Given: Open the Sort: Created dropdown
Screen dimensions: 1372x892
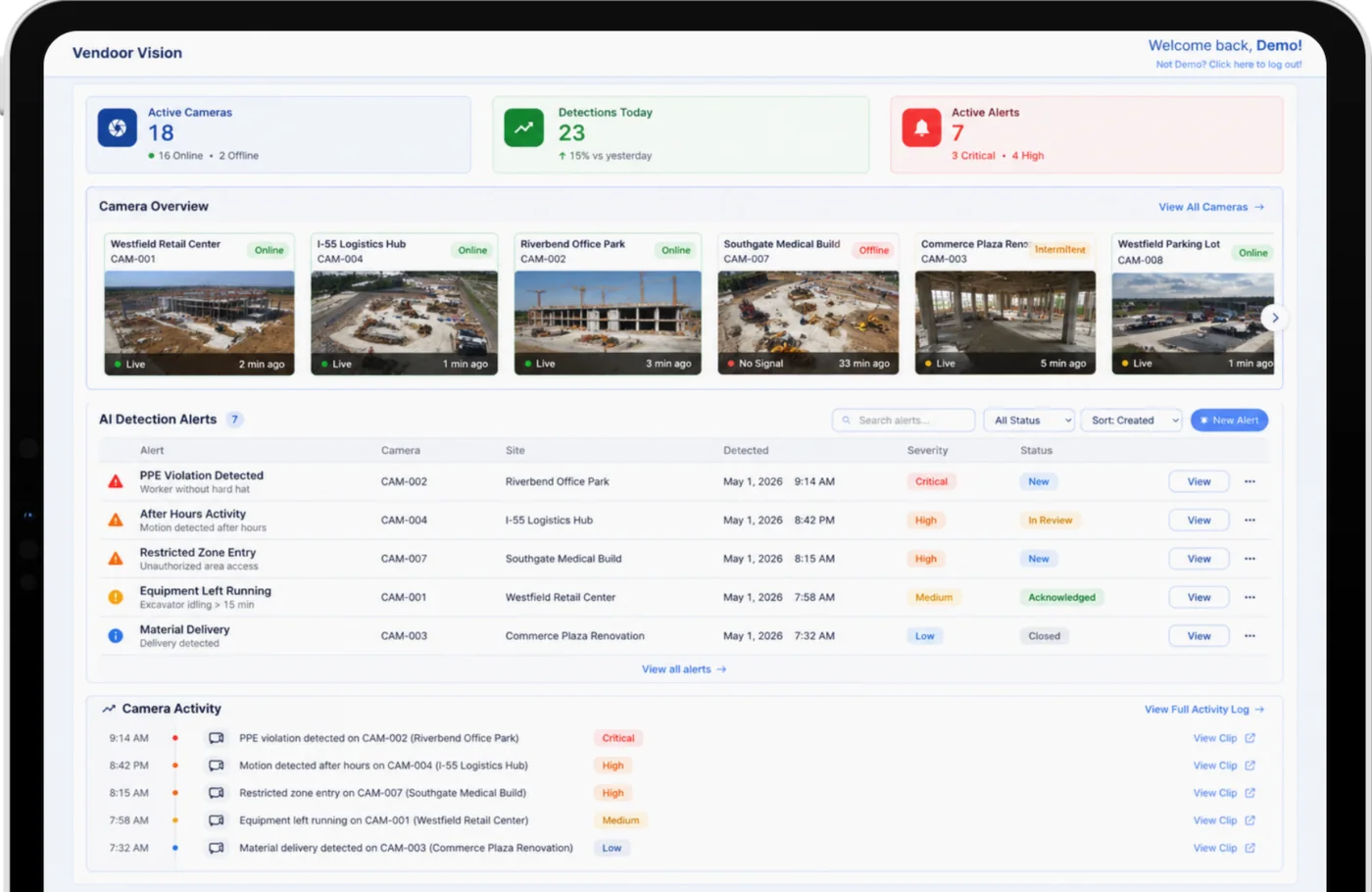Looking at the screenshot, I should coord(1132,421).
